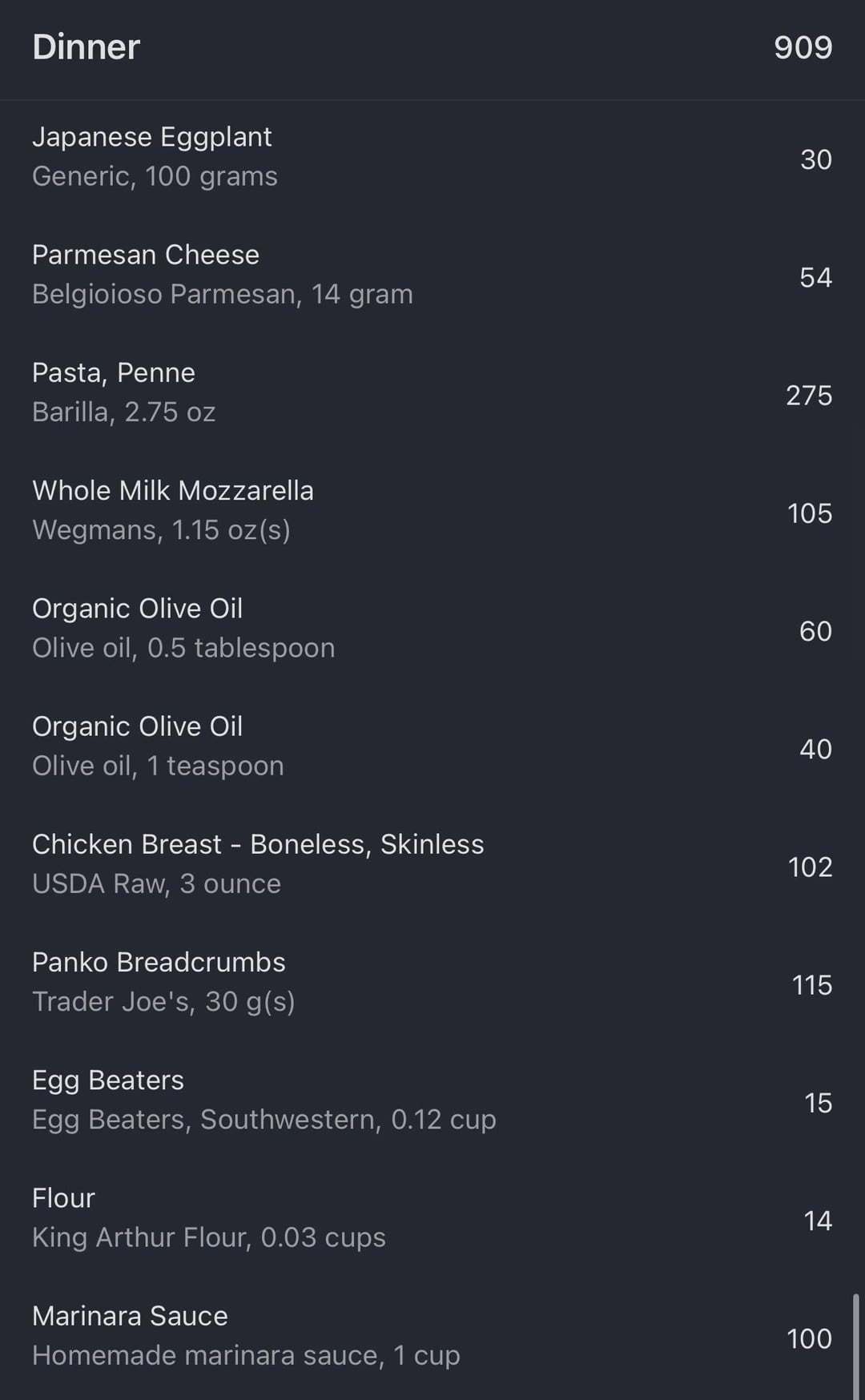Tap the Trader Joe's, 30 g(s) serving line
The image size is (865, 1400).
(x=163, y=1001)
